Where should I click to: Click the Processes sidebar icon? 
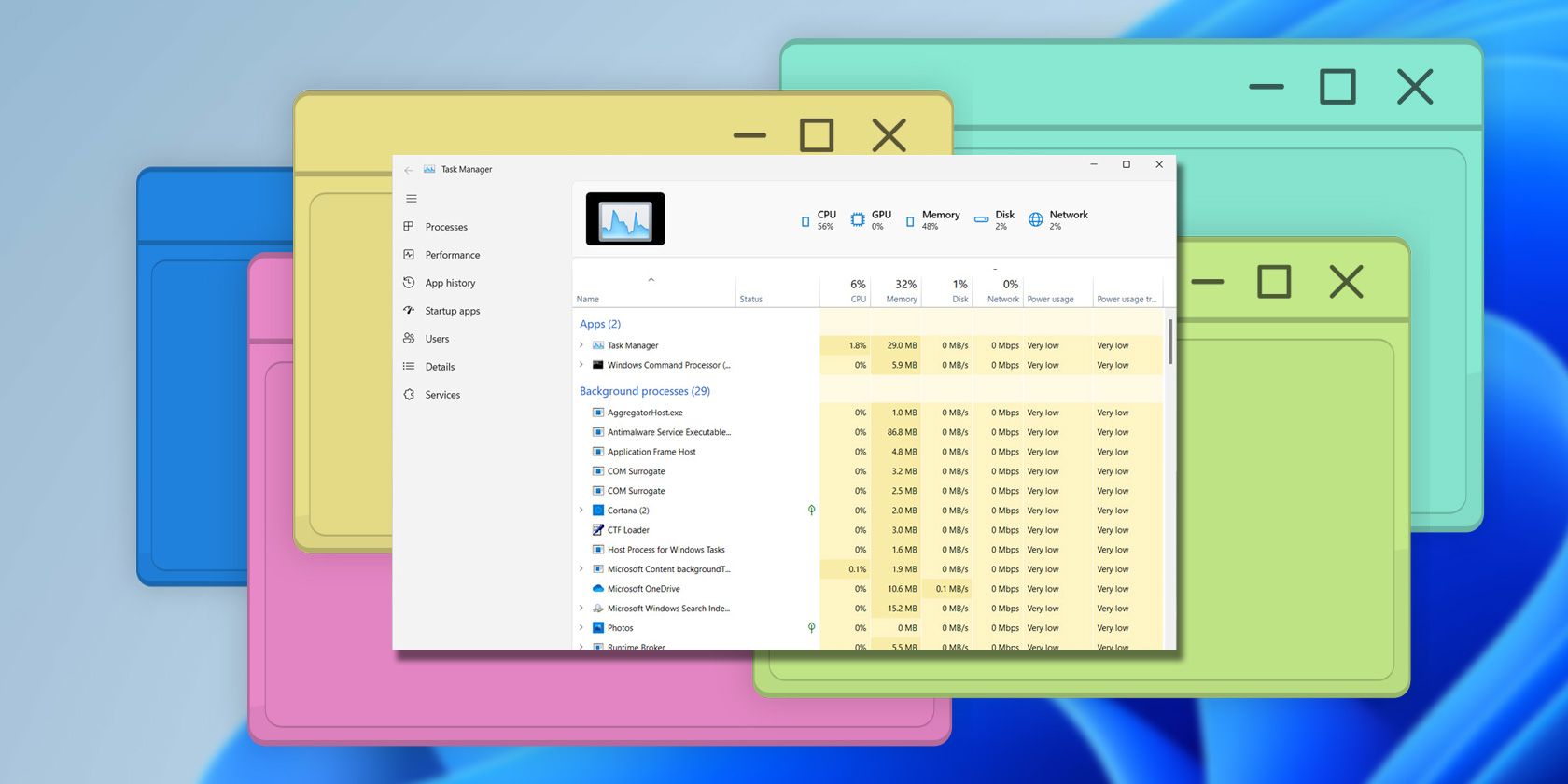pyautogui.click(x=409, y=227)
